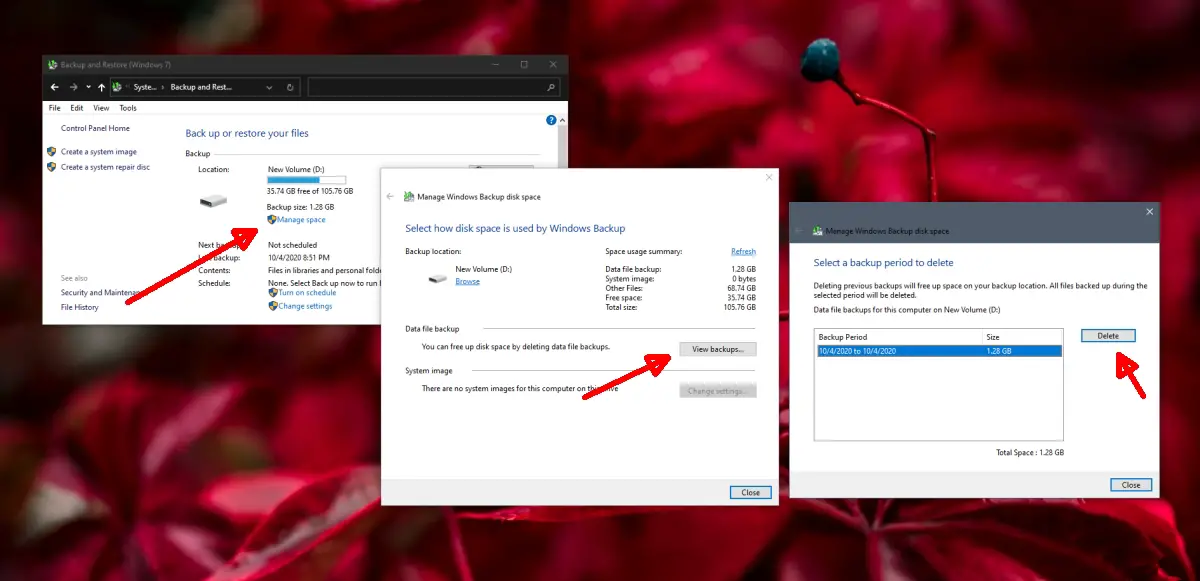Click X on middle Manage Windows Backup dialog

(x=769, y=177)
